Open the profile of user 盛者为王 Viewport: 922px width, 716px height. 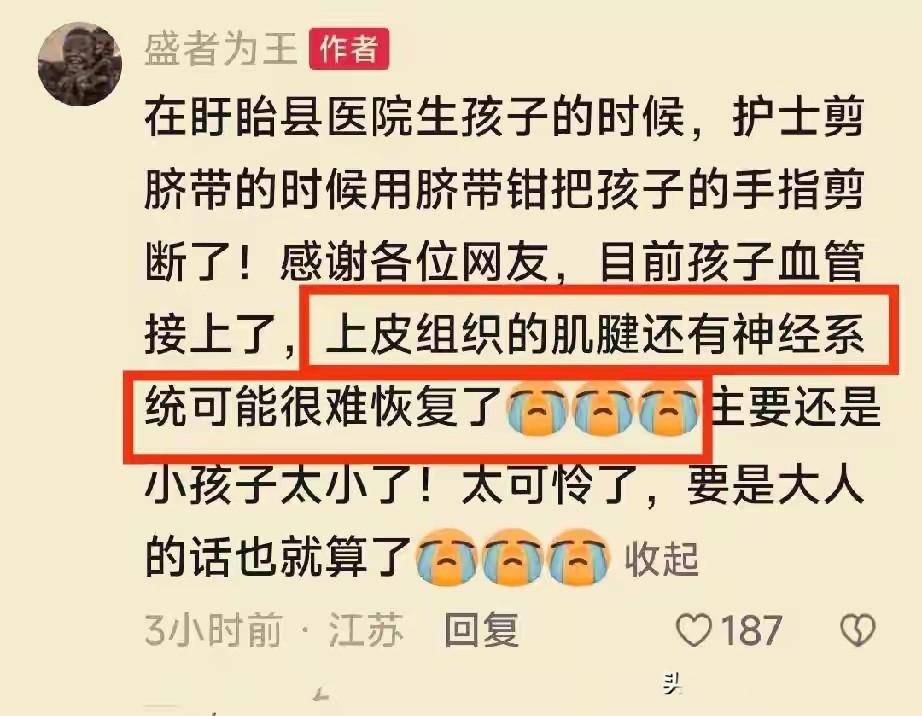pos(222,48)
